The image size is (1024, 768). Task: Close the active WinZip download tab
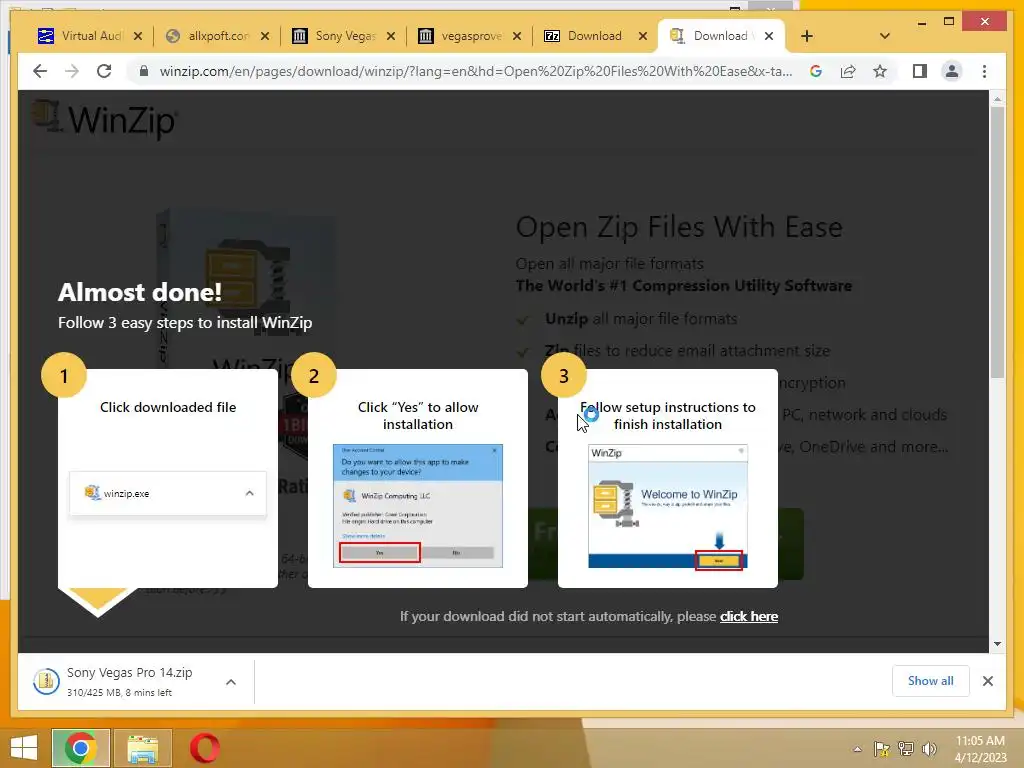(769, 37)
